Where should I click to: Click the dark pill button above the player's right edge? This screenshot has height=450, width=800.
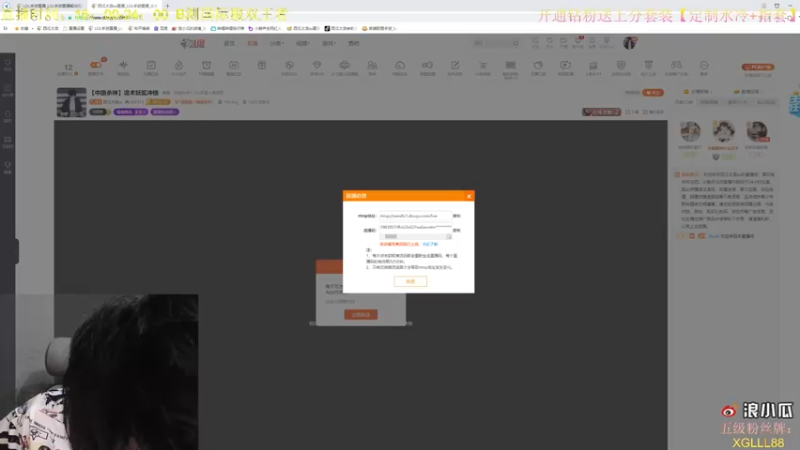[602, 112]
